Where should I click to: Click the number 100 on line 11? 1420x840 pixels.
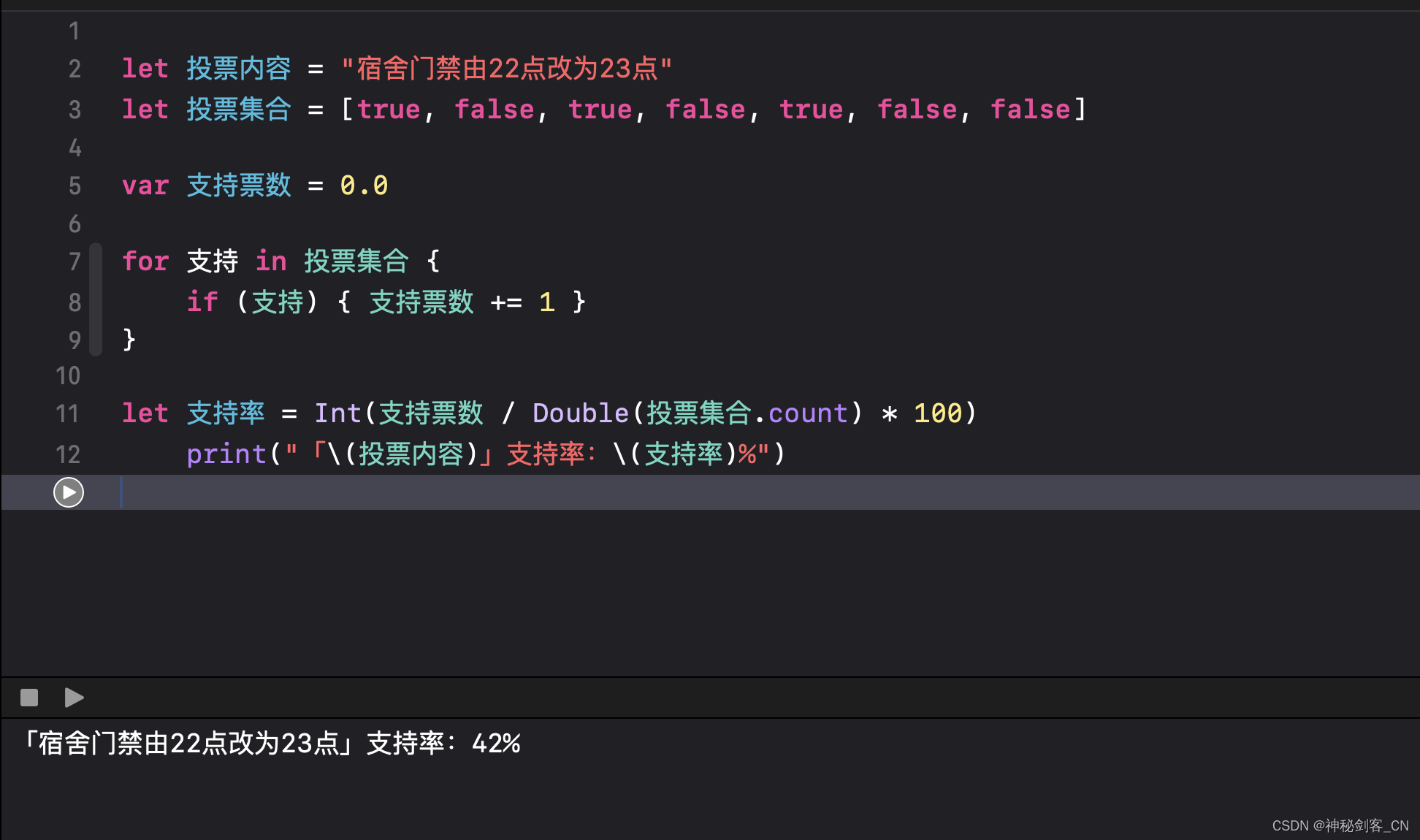tap(938, 413)
